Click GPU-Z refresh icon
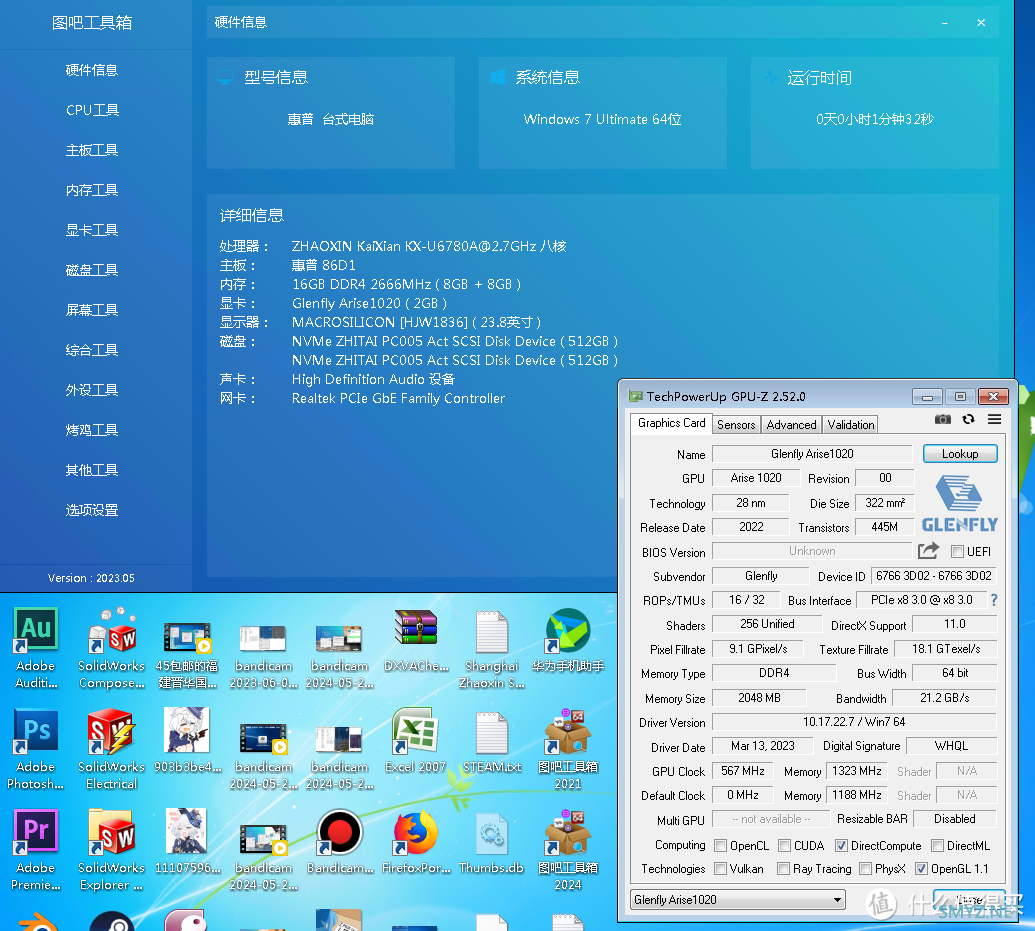 [x=968, y=419]
